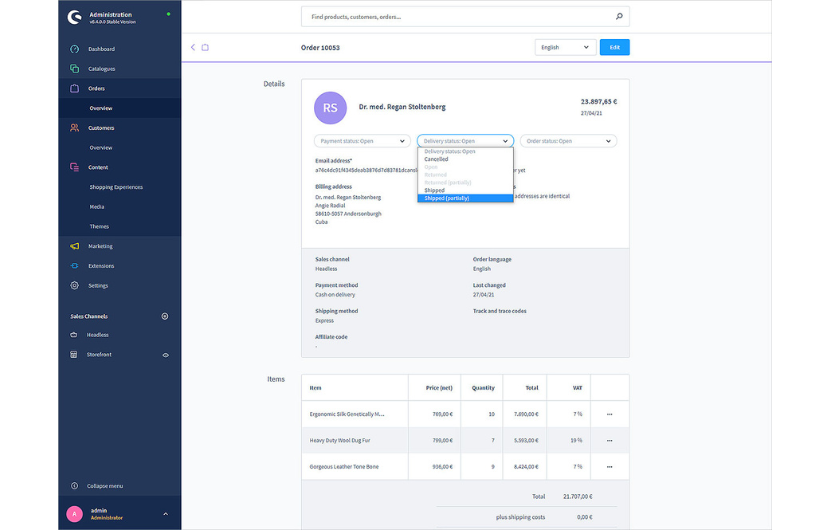The image size is (830, 530).
Task: Click the blue Edit button
Action: pyautogui.click(x=615, y=47)
